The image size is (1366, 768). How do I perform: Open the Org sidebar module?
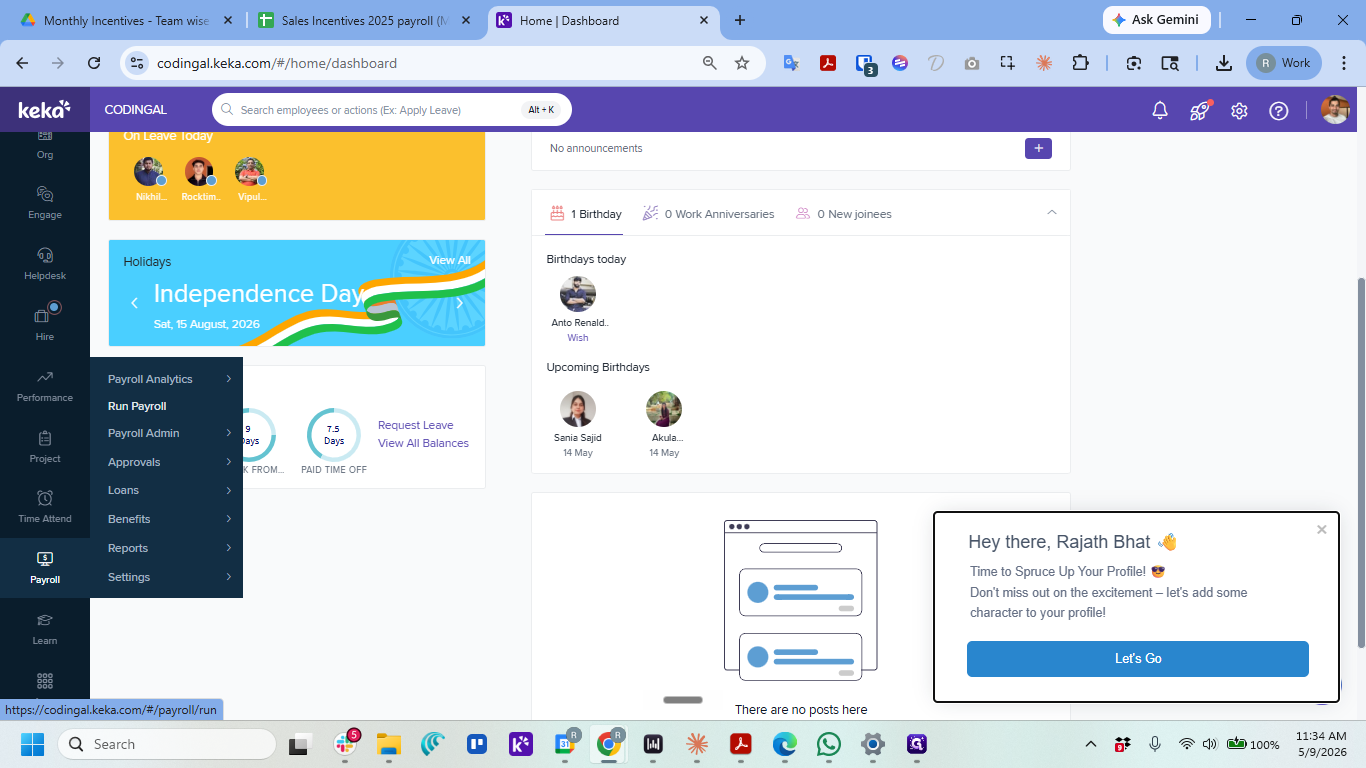tap(45, 144)
